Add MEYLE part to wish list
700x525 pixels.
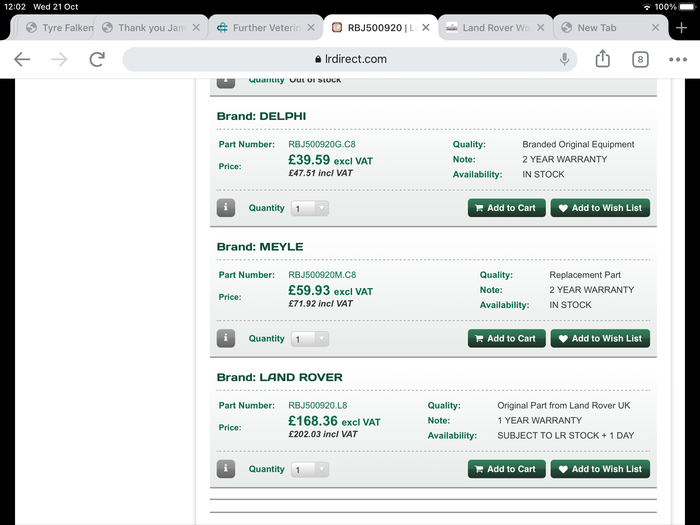coord(600,338)
